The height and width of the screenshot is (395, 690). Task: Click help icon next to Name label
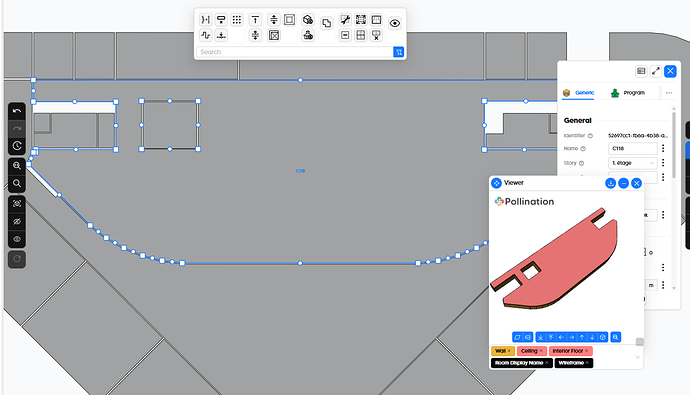pyautogui.click(x=583, y=149)
